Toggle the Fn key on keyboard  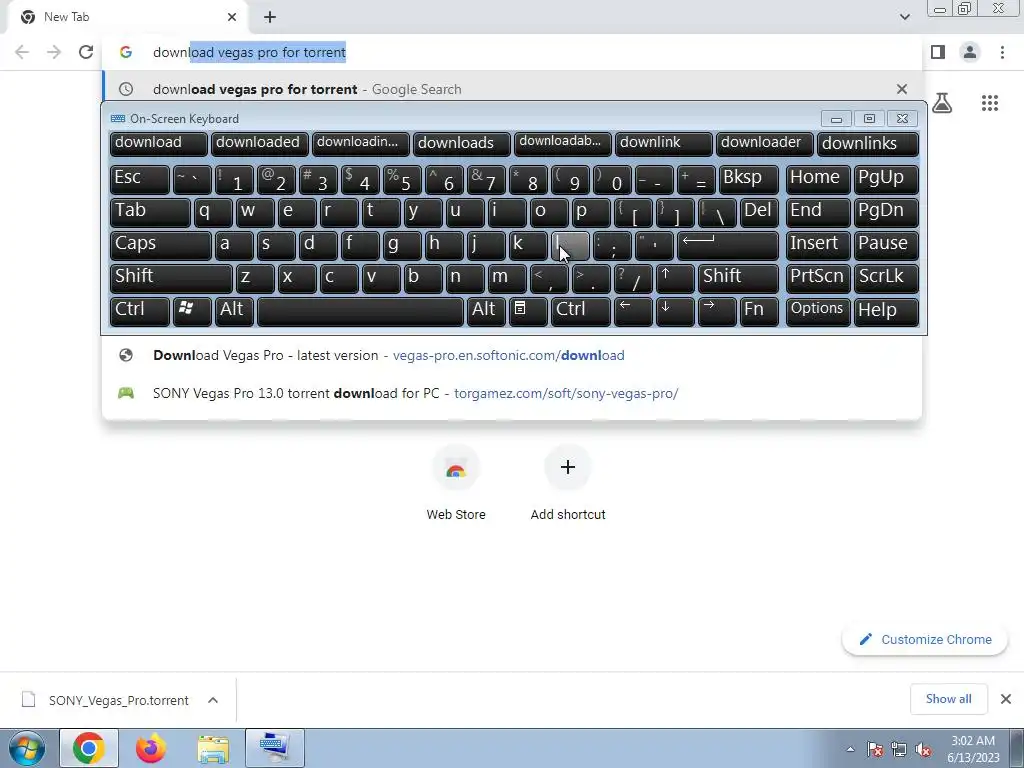759,312
